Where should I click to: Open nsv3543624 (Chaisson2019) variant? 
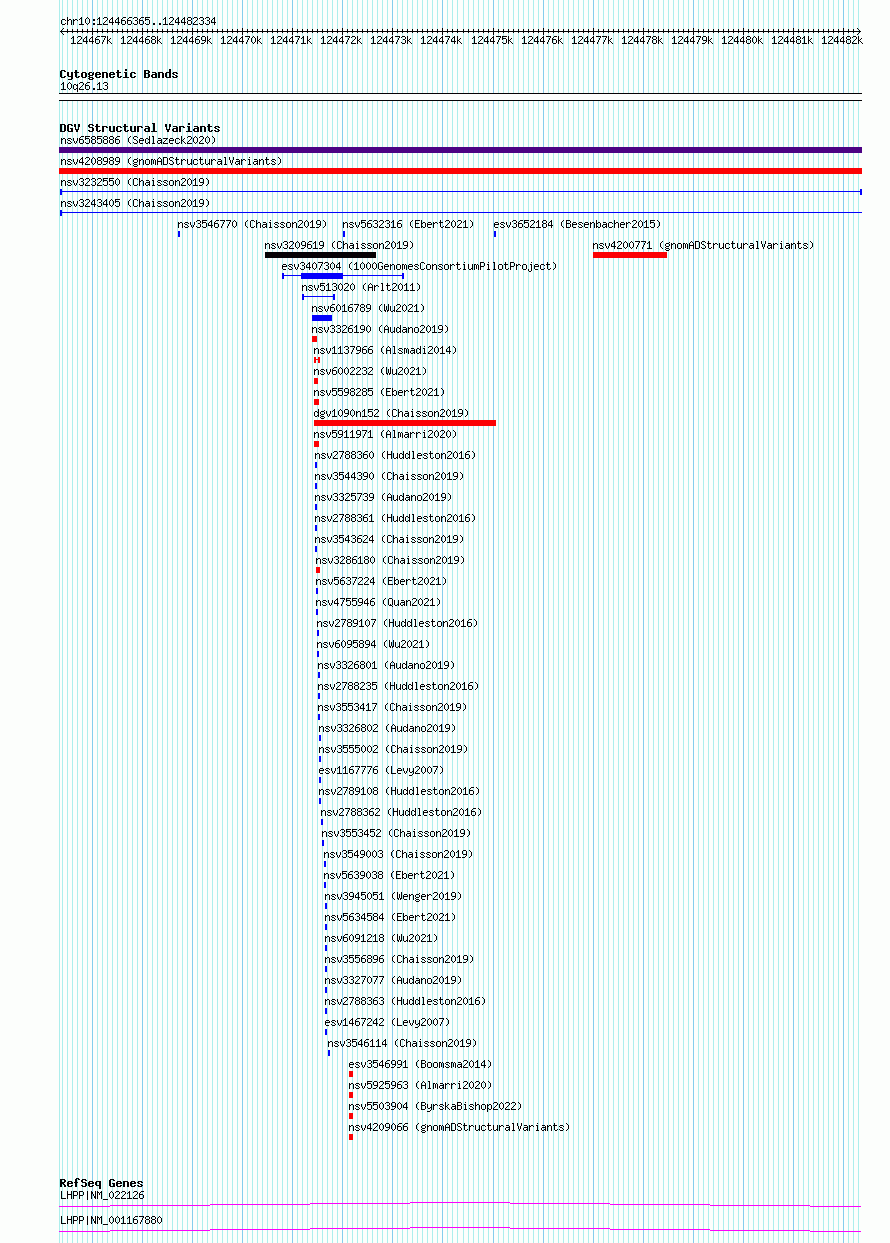(389, 540)
